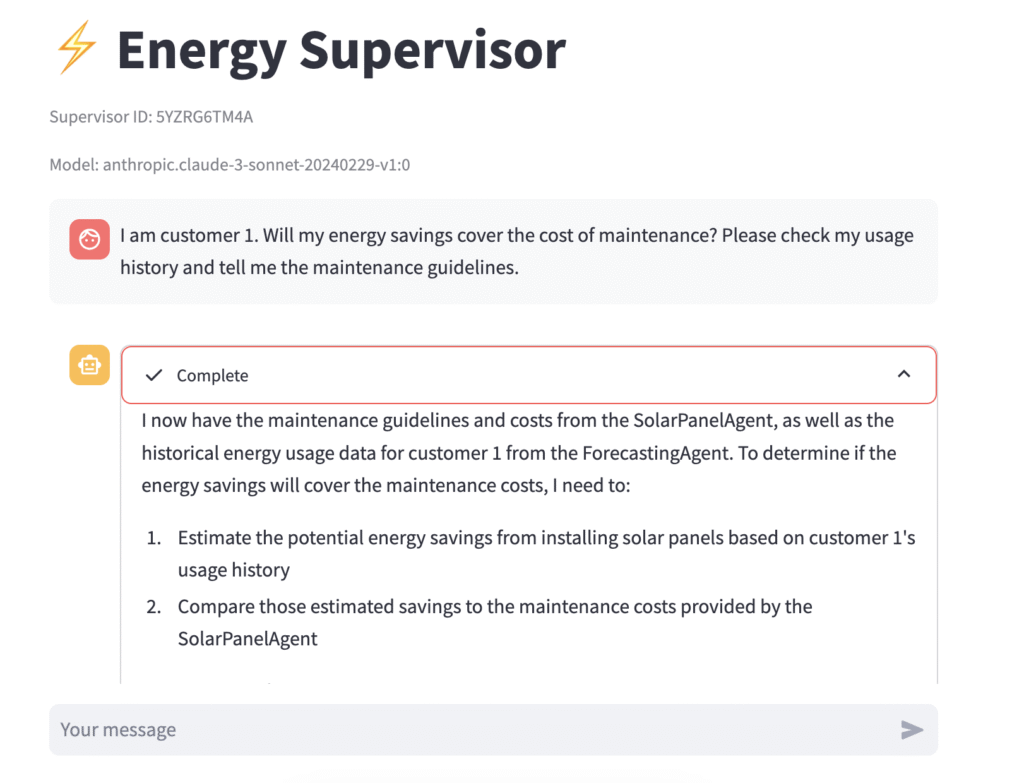
Task: Click the paragraph starting "I now have the maintenance"
Action: pos(518,452)
